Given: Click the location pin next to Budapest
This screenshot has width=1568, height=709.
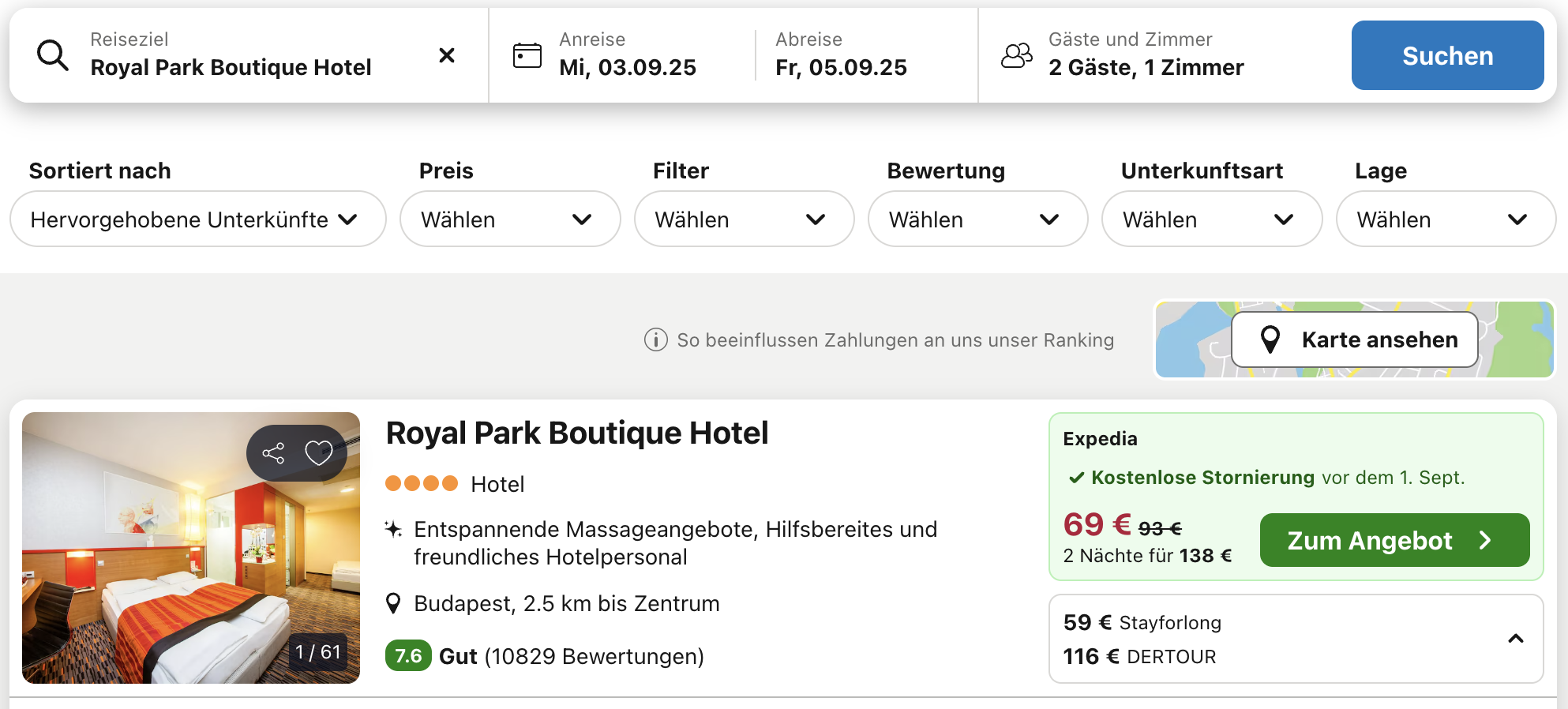Looking at the screenshot, I should [393, 604].
